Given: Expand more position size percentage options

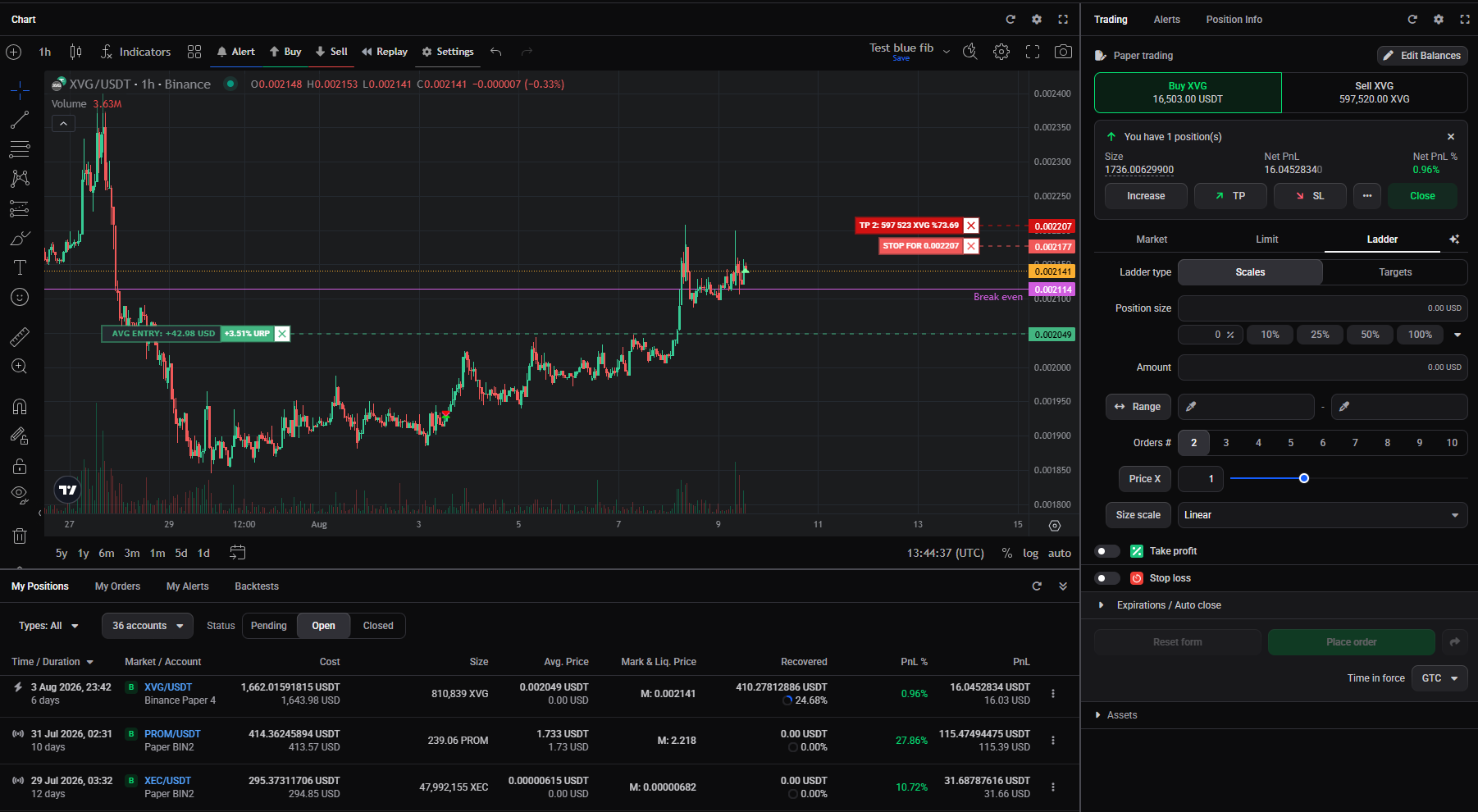Looking at the screenshot, I should tap(1457, 335).
